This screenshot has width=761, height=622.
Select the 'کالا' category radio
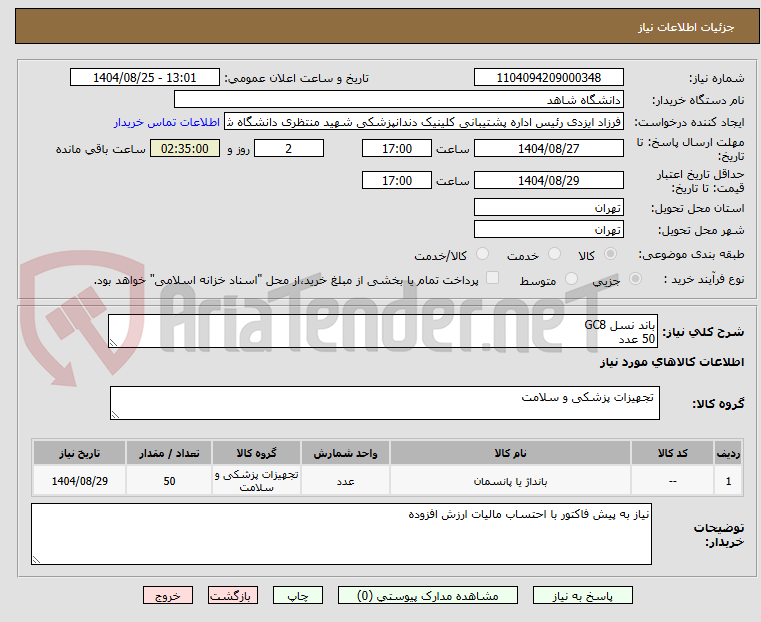(611, 254)
